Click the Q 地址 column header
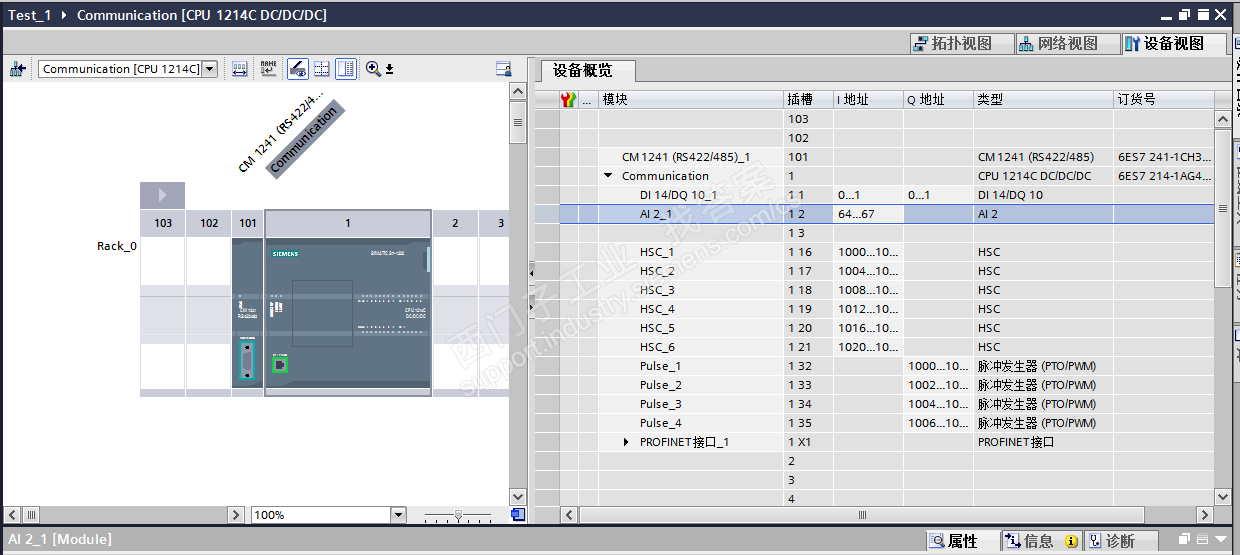This screenshot has width=1240, height=555. pos(938,99)
